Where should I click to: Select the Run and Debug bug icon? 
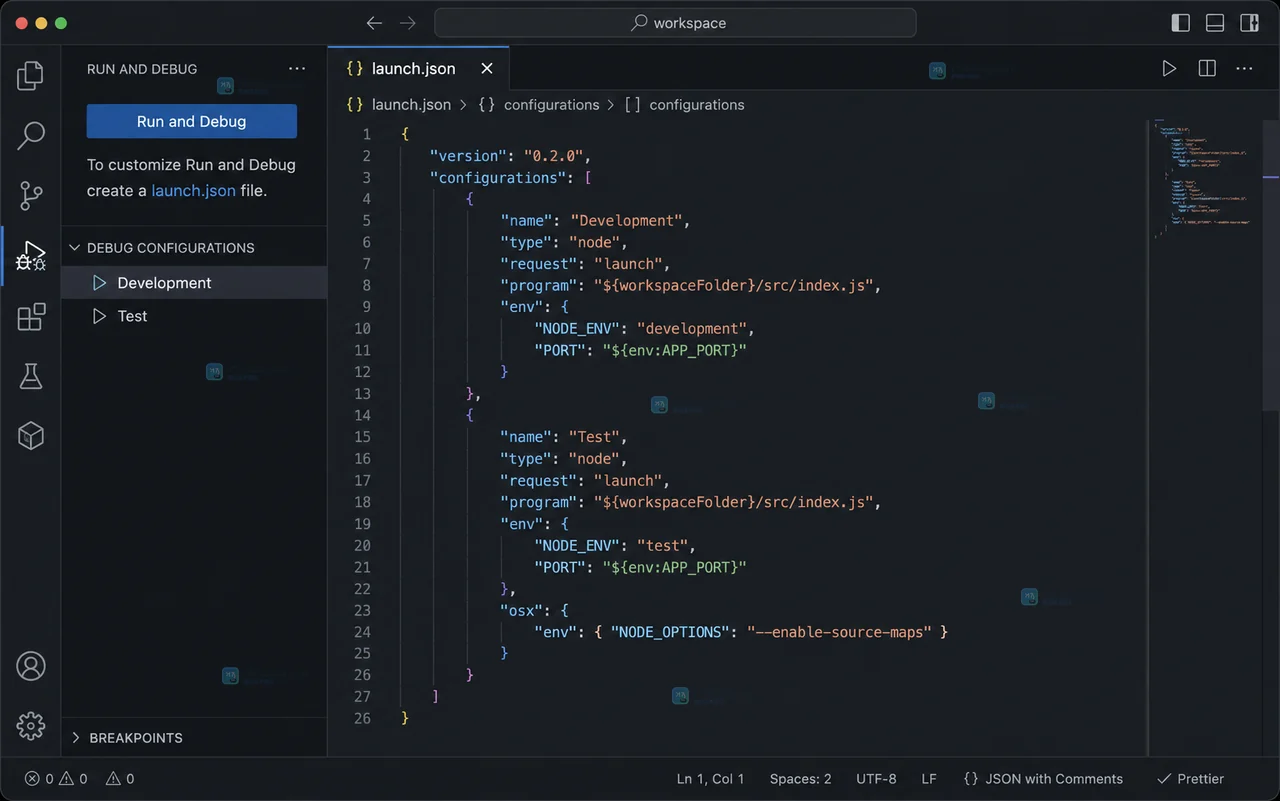click(31, 256)
